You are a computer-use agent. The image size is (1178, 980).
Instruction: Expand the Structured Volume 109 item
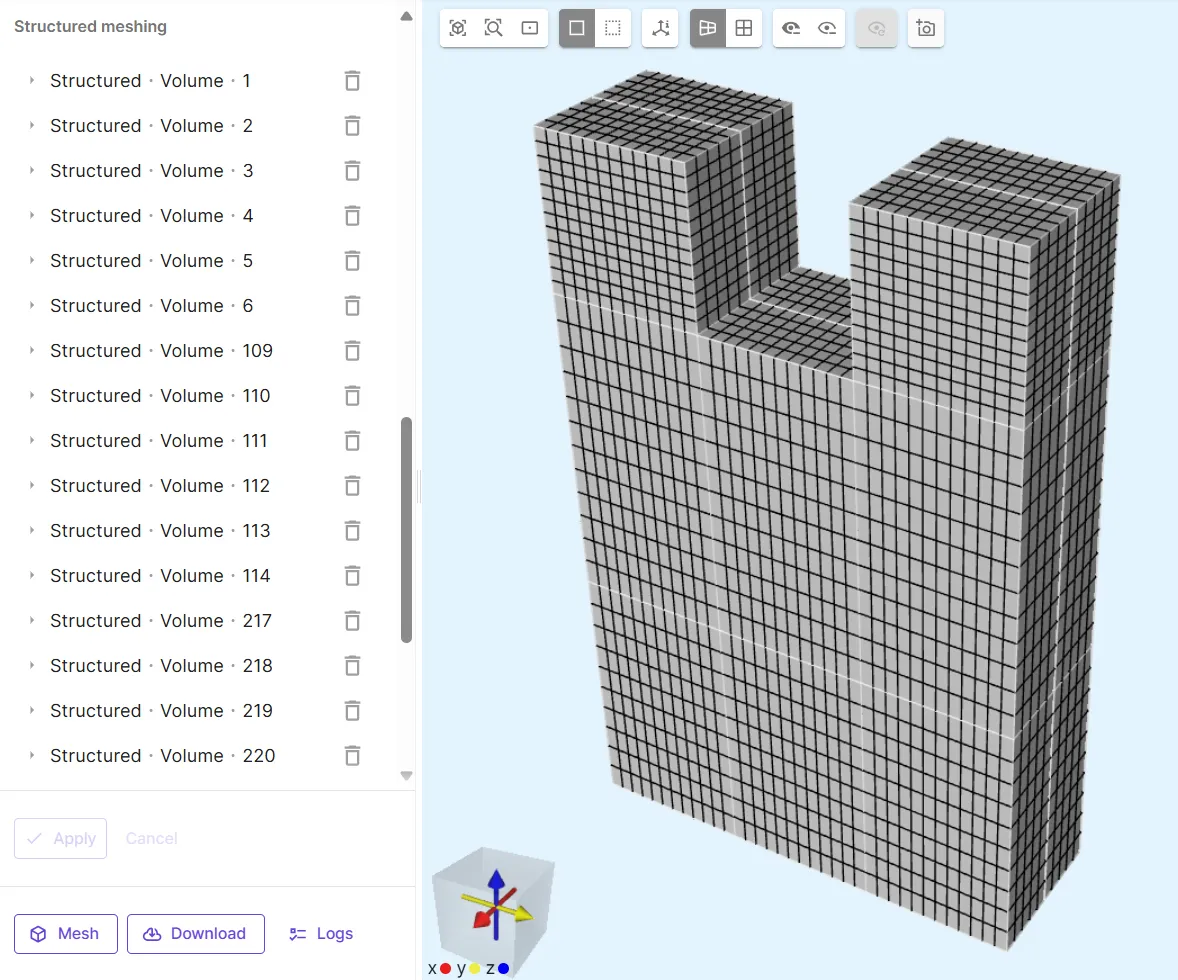point(32,351)
